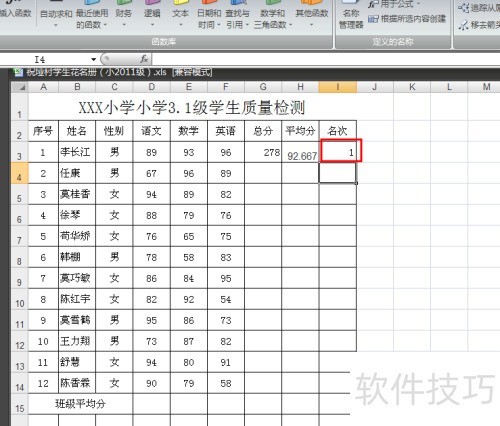
Task: Click the title cell XXX小学小学3.1级学生质量检测
Action: (192, 107)
